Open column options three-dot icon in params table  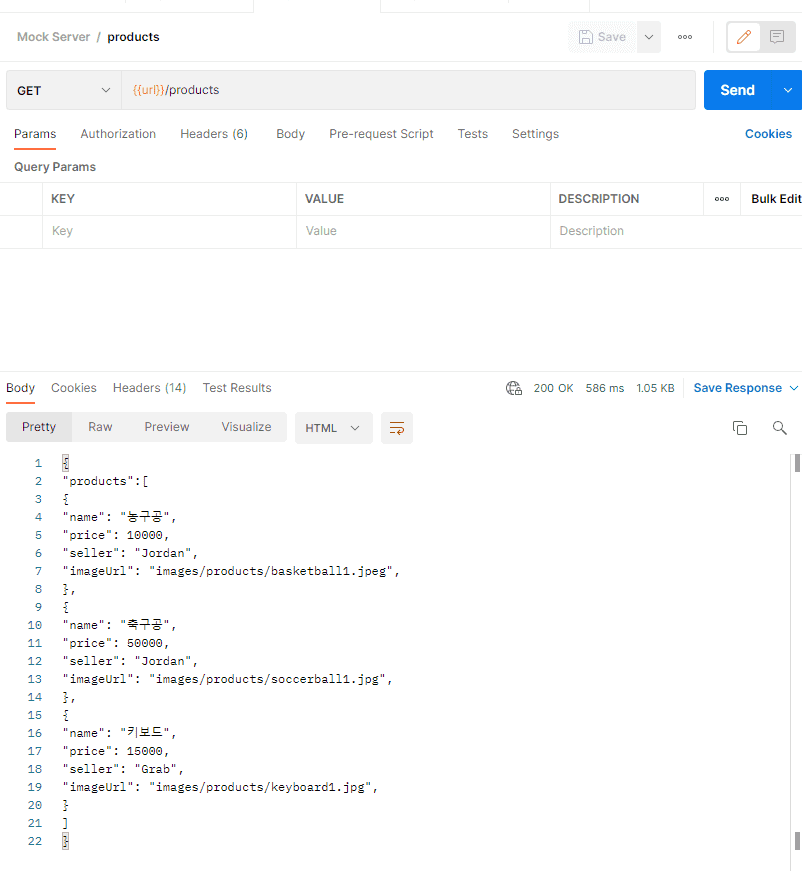click(x=721, y=199)
